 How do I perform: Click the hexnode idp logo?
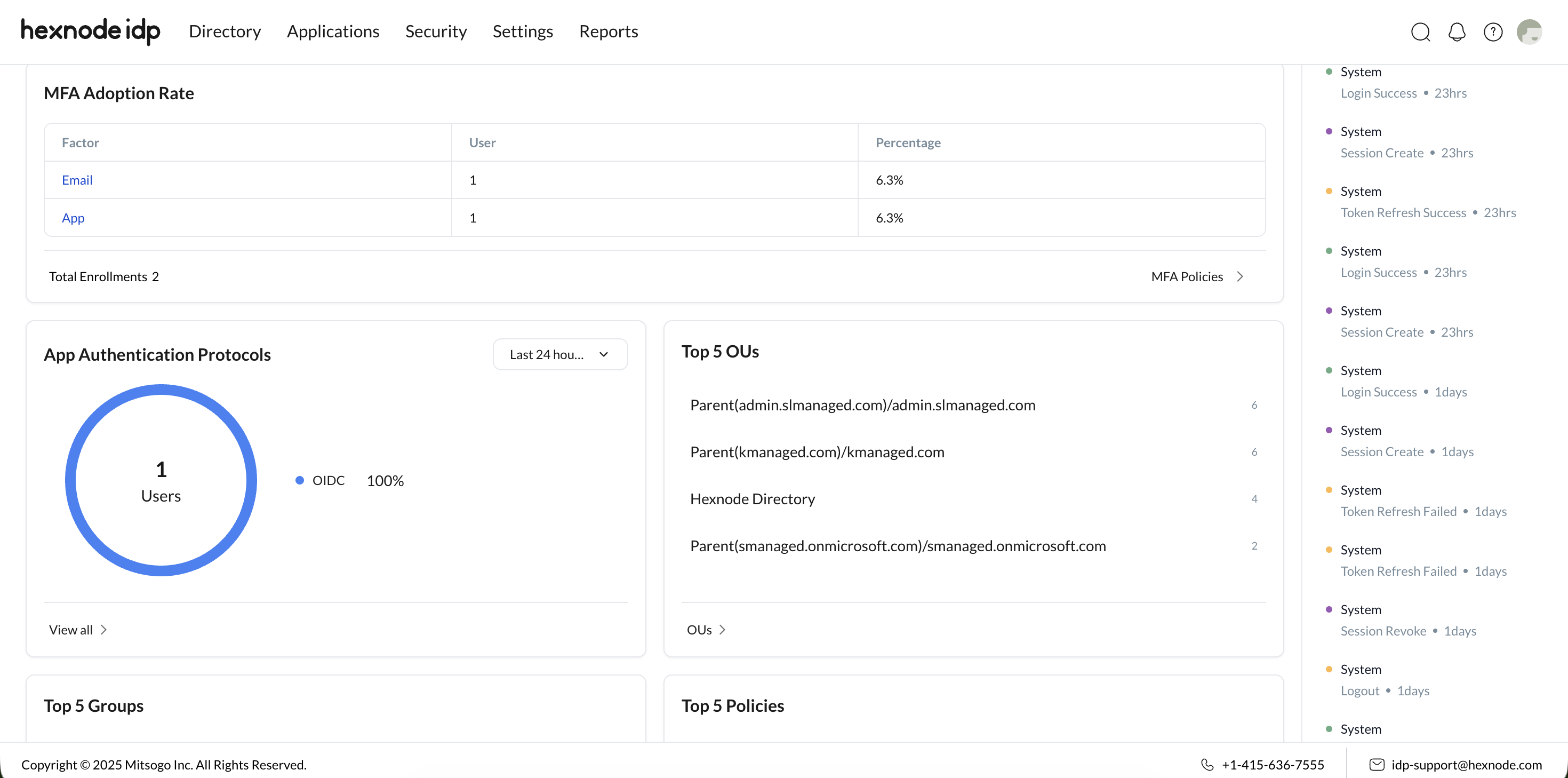(x=91, y=30)
